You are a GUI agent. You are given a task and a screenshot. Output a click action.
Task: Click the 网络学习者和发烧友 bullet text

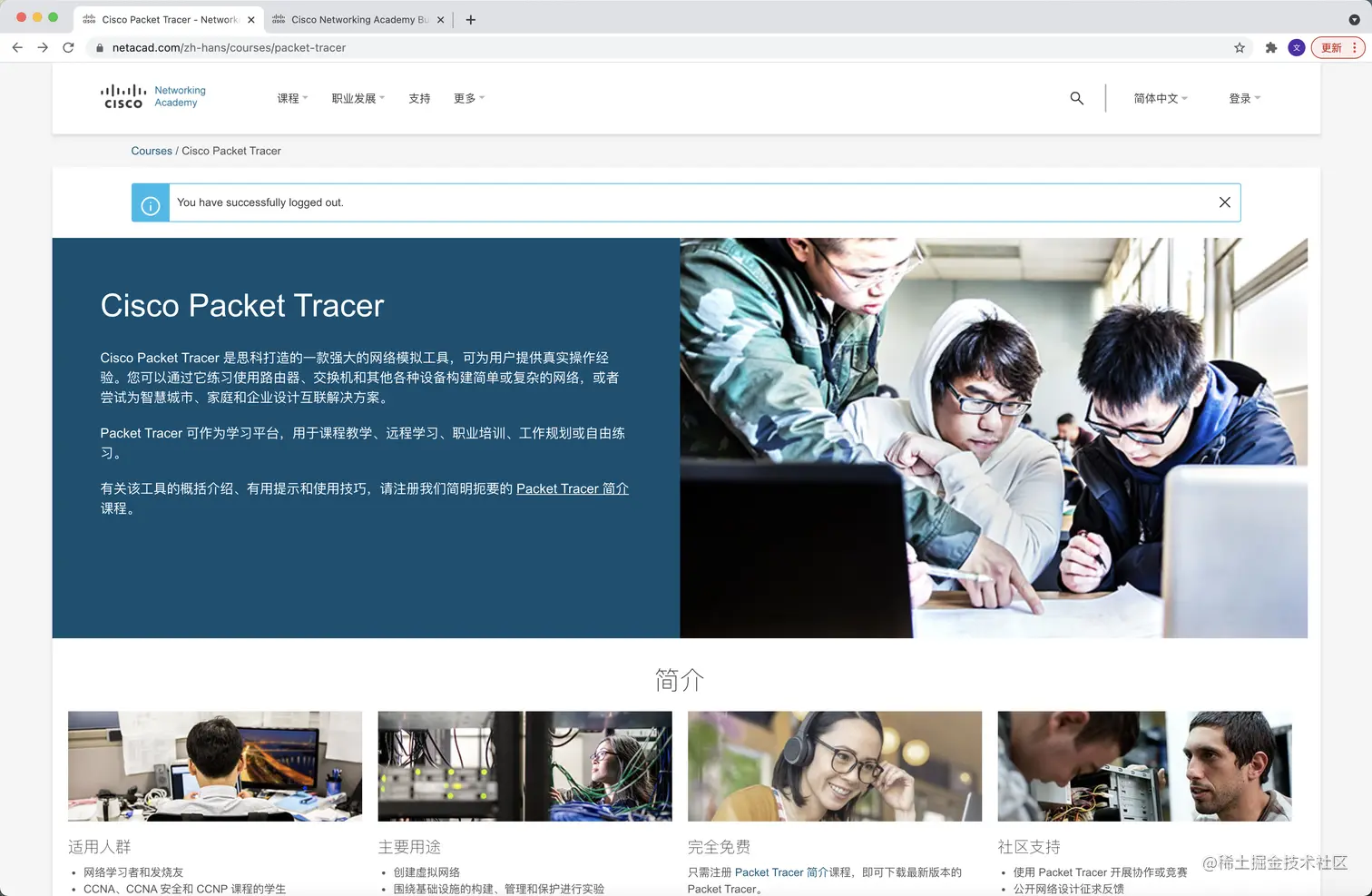pyautogui.click(x=133, y=872)
